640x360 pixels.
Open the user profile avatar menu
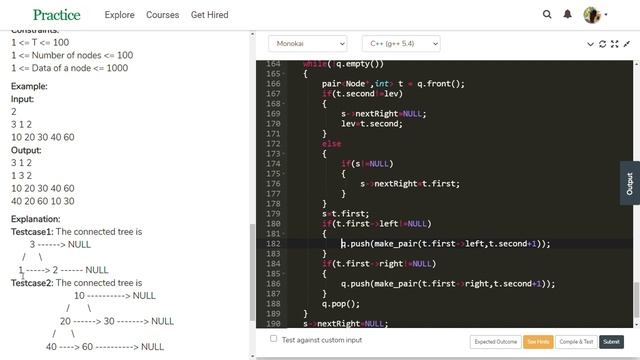pos(591,15)
